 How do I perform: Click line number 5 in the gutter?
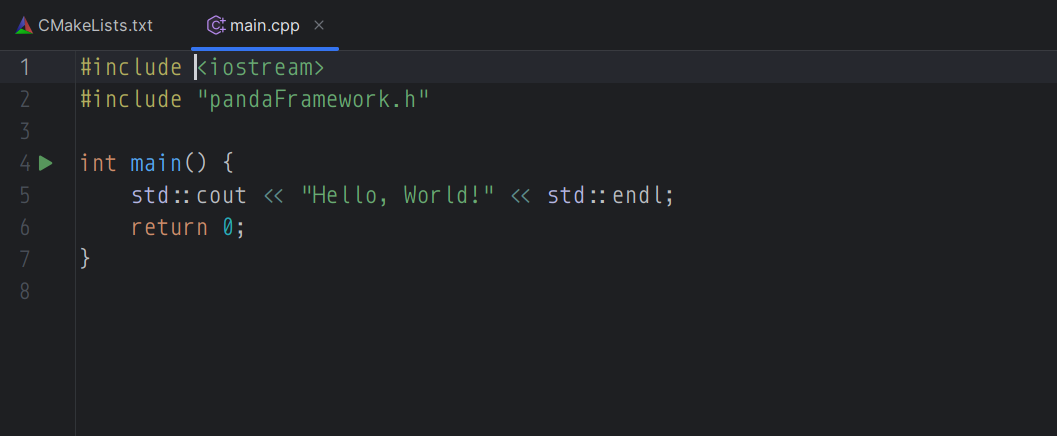24,195
